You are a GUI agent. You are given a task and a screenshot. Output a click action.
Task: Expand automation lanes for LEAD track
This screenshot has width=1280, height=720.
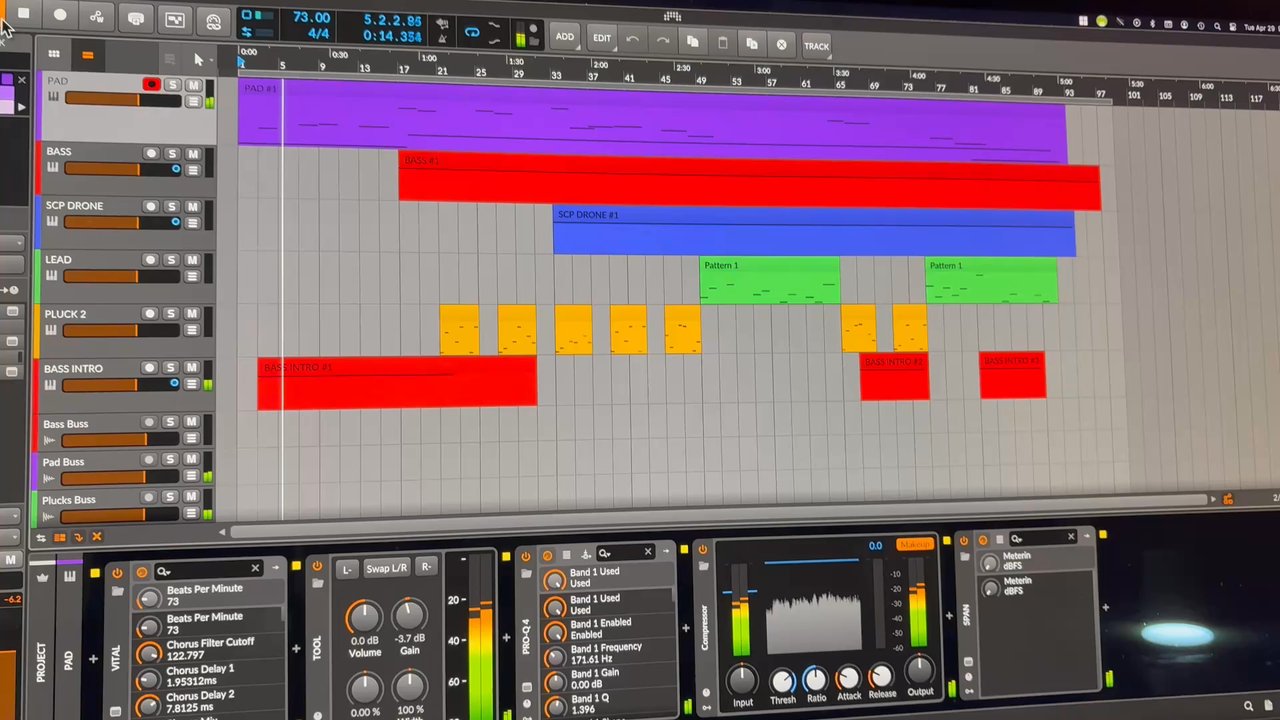[192, 277]
